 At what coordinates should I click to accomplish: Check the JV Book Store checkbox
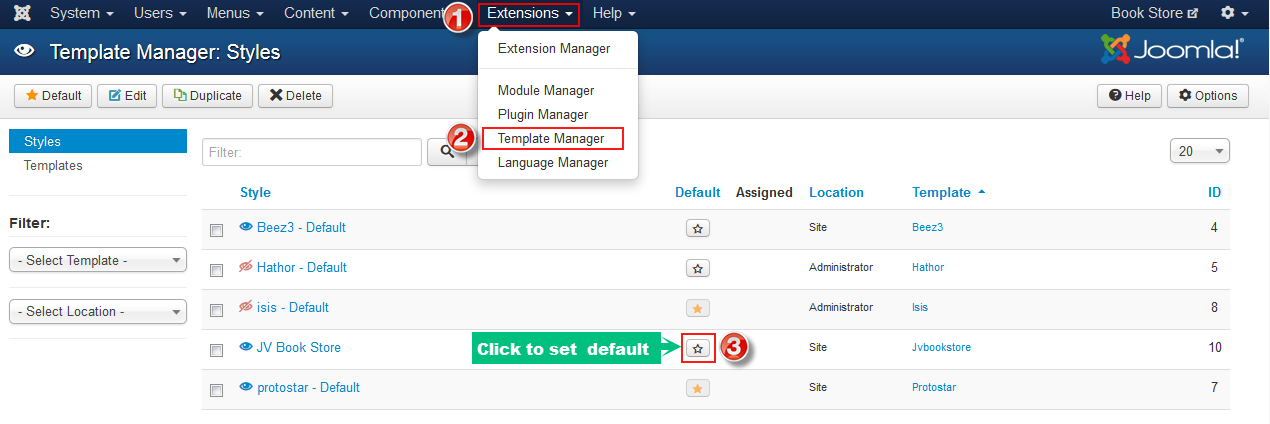(216, 350)
